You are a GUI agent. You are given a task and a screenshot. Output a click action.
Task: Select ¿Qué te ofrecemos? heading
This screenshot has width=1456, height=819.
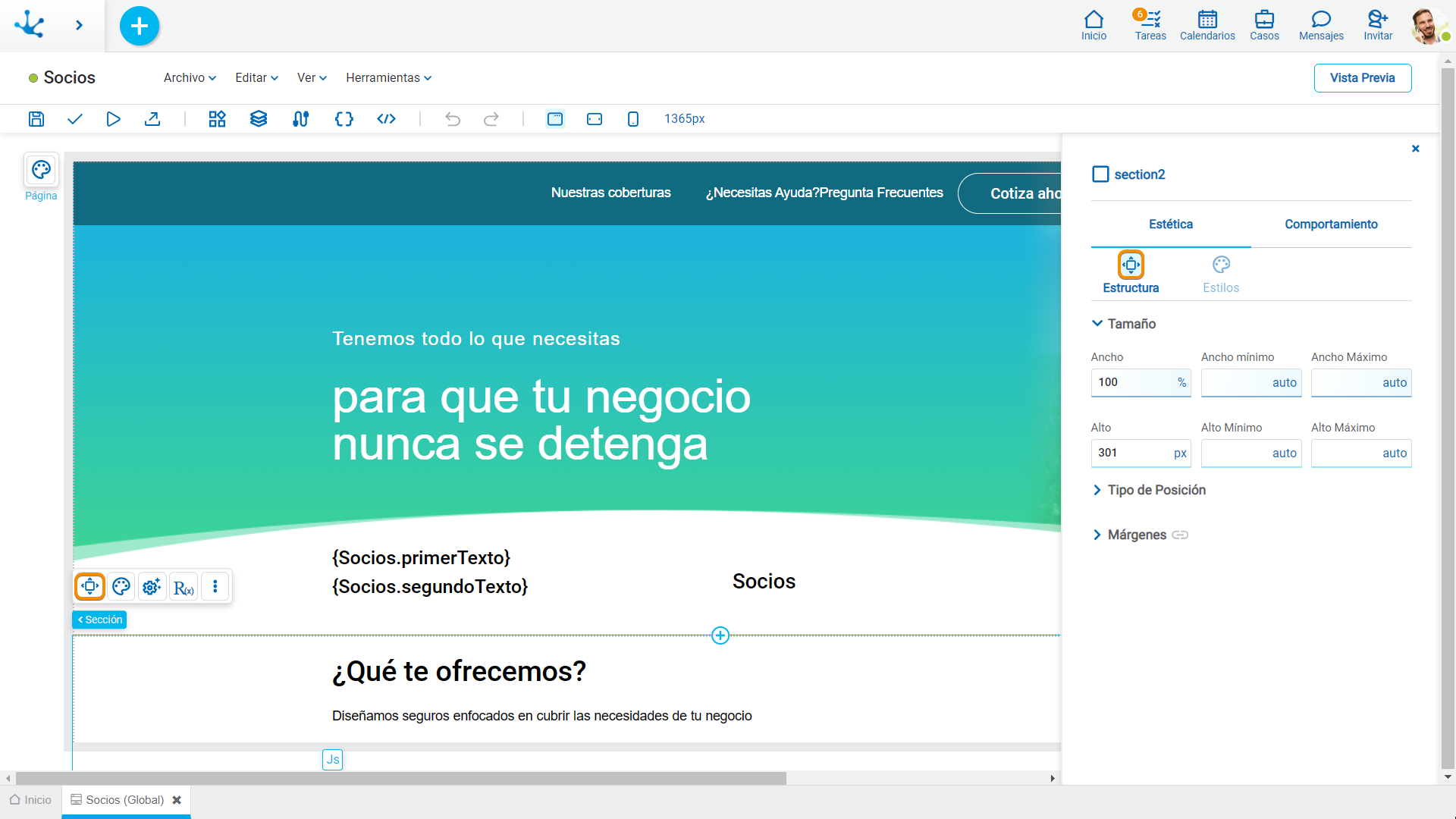(x=460, y=671)
